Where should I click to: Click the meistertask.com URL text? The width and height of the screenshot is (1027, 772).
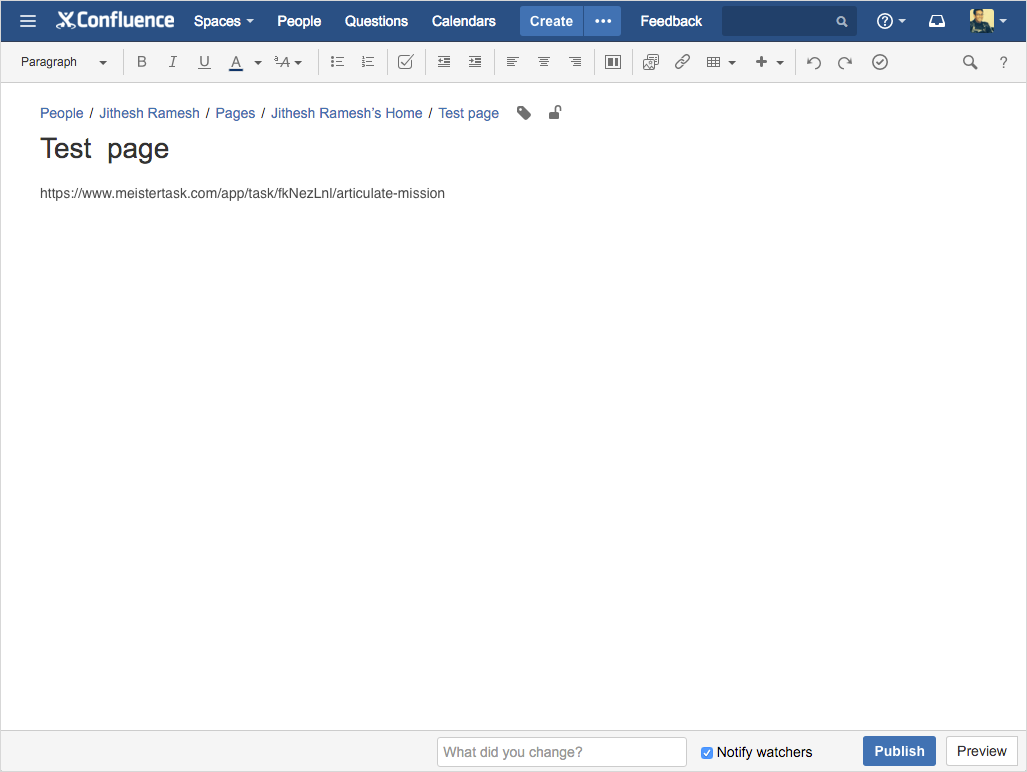[x=242, y=193]
